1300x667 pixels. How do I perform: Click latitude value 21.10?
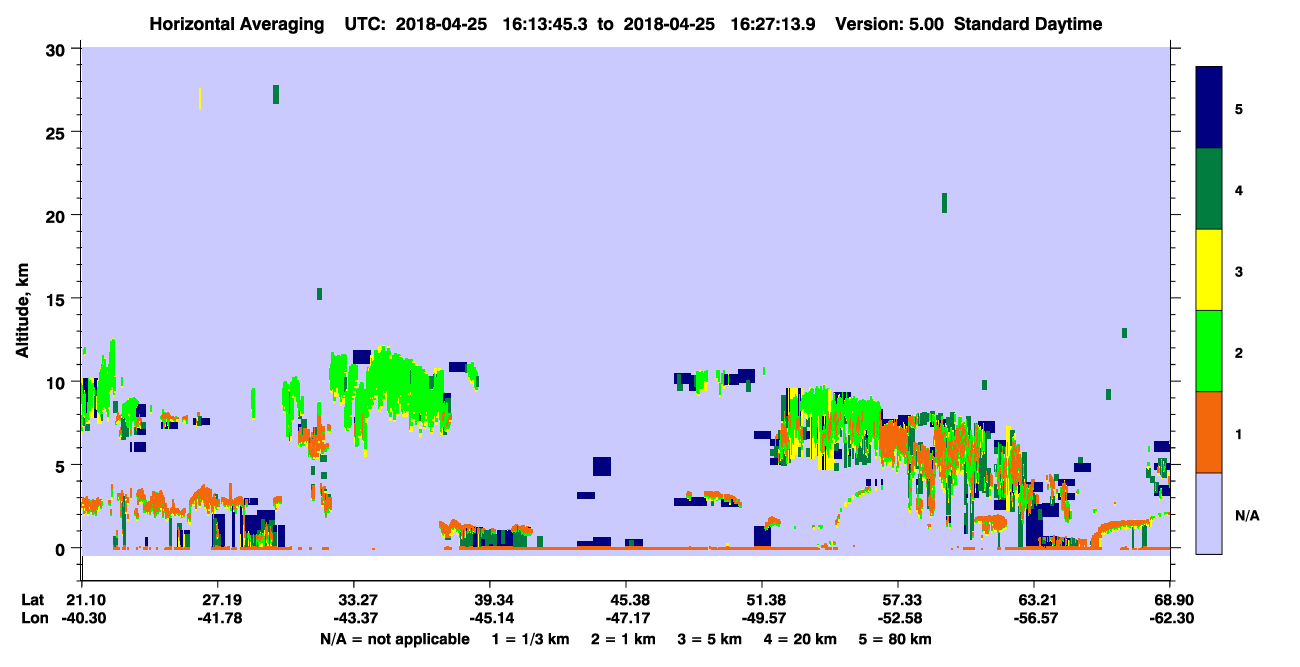coord(82,600)
